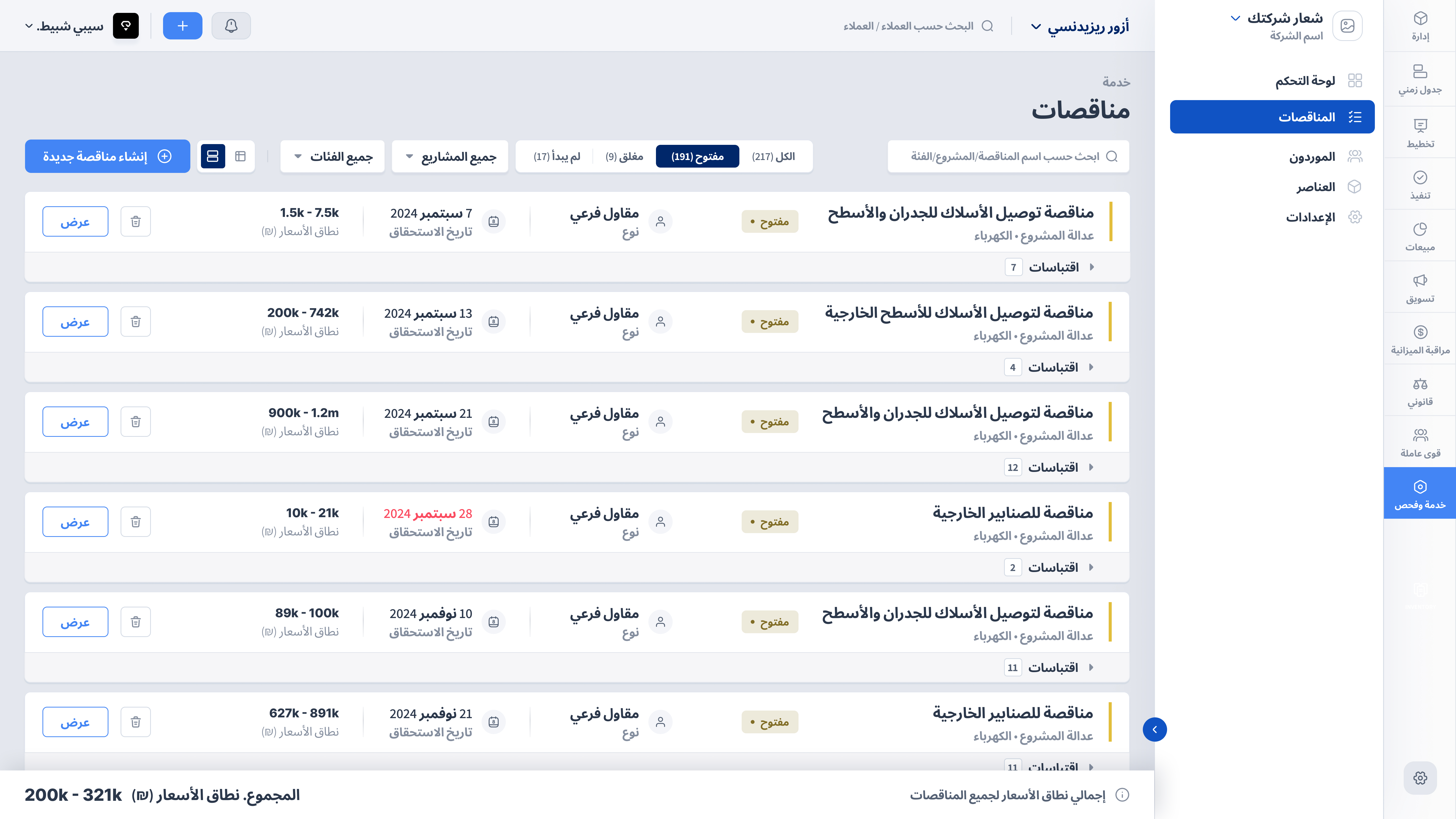The width and height of the screenshot is (1456, 819).
Task: Switch to the card list view icon
Action: click(213, 156)
